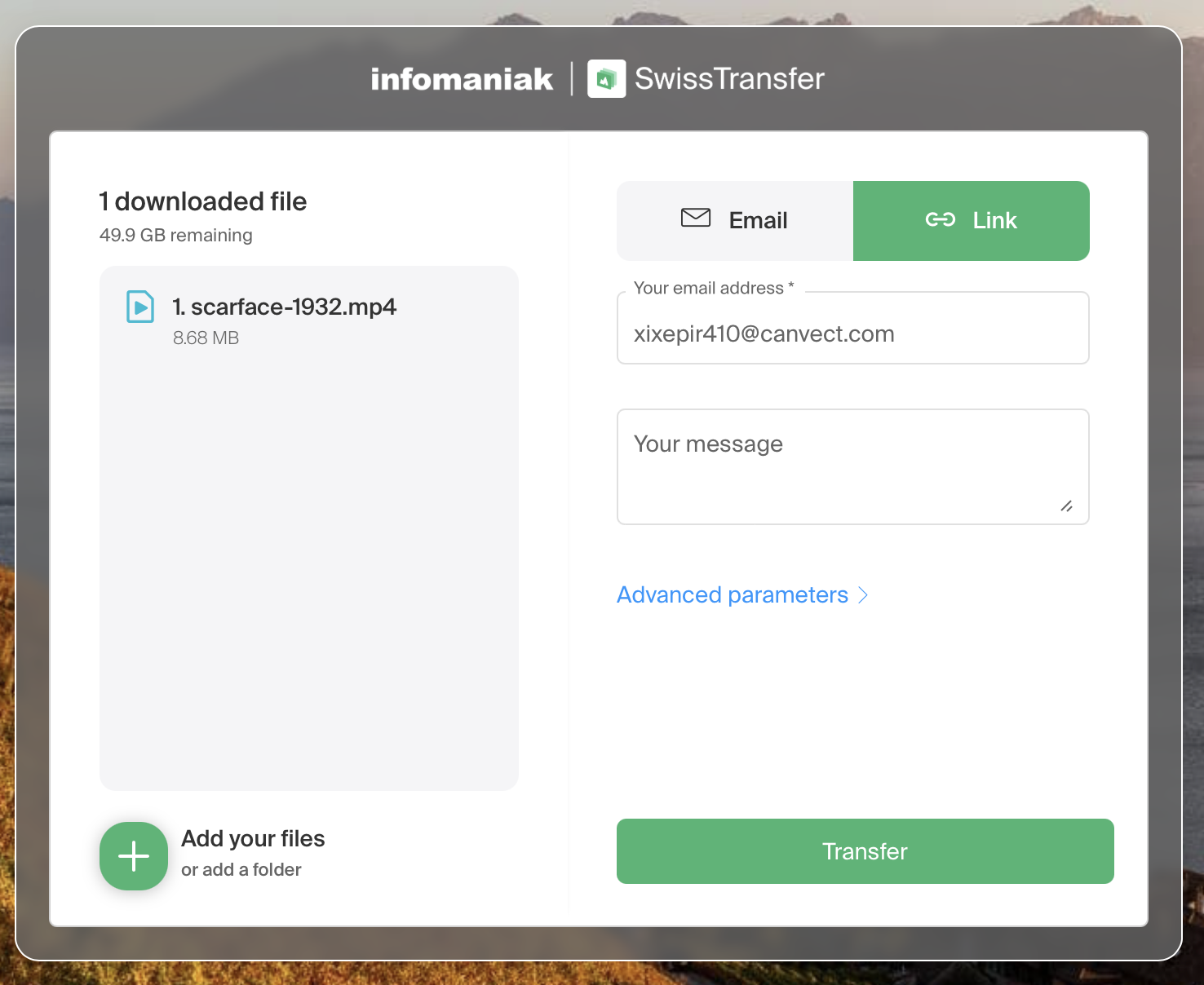Screen dimensions: 1204x985
Task: Click the chevron next to Advanced parameters
Action: click(x=863, y=595)
